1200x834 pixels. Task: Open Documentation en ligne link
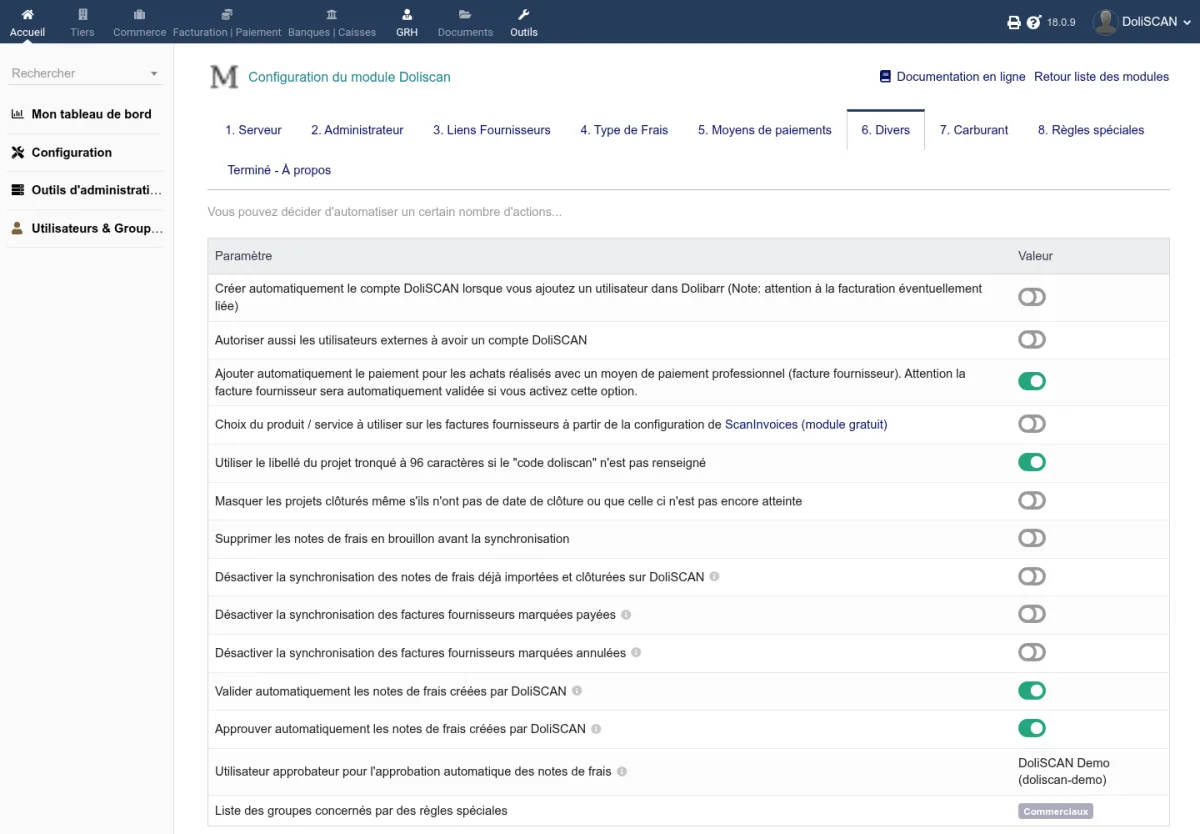[x=961, y=77]
